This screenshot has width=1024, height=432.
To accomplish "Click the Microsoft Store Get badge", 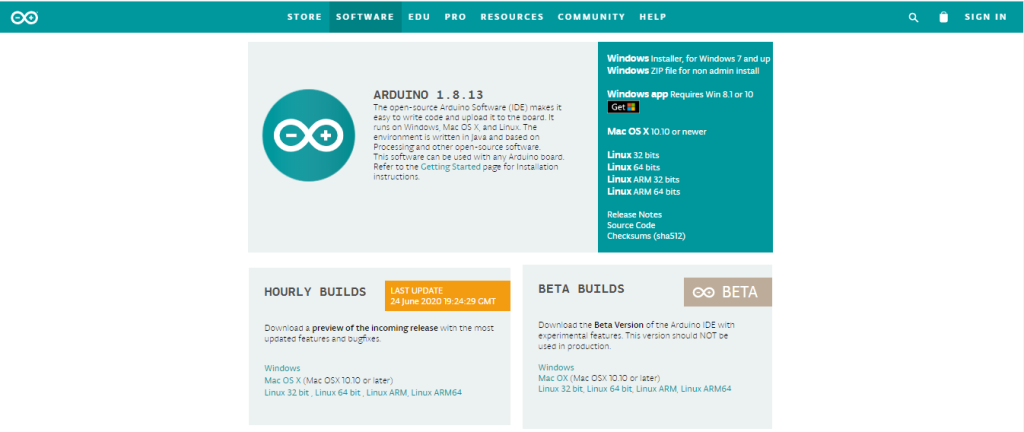I will pos(623,107).
